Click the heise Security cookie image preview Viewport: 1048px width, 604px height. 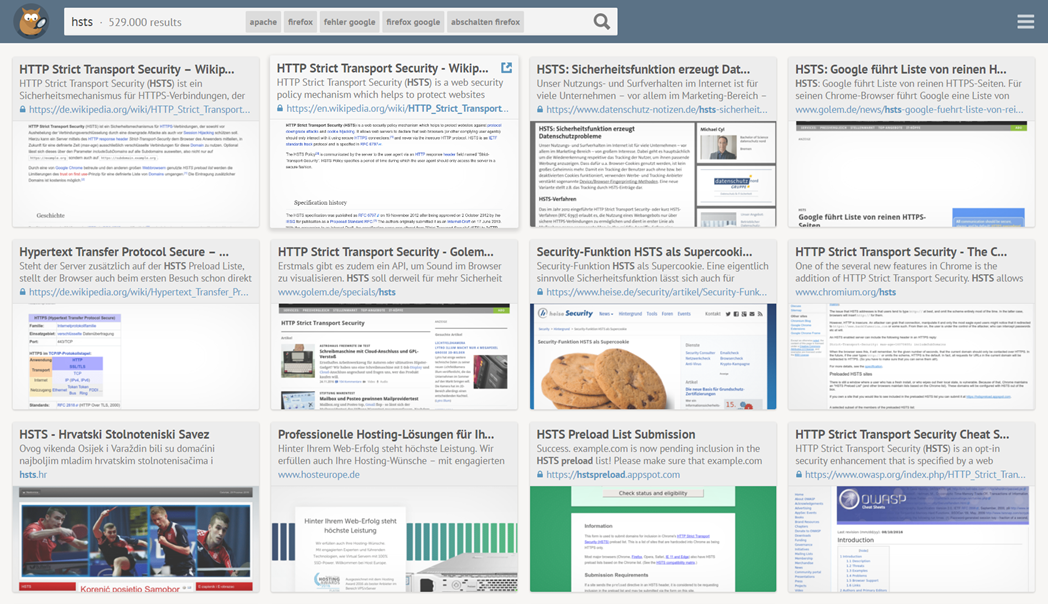(653, 357)
